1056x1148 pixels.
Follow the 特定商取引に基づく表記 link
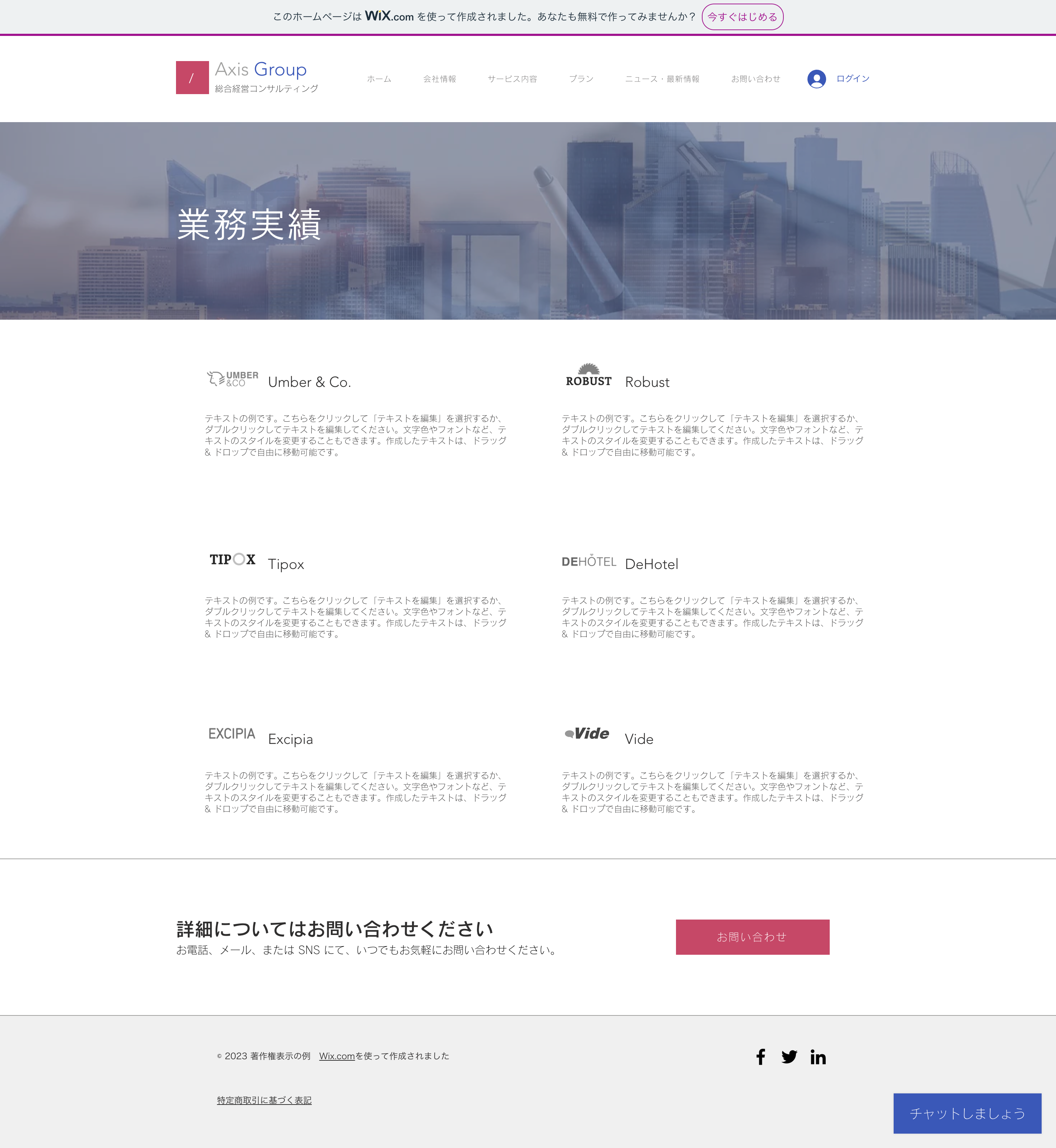point(264,1100)
